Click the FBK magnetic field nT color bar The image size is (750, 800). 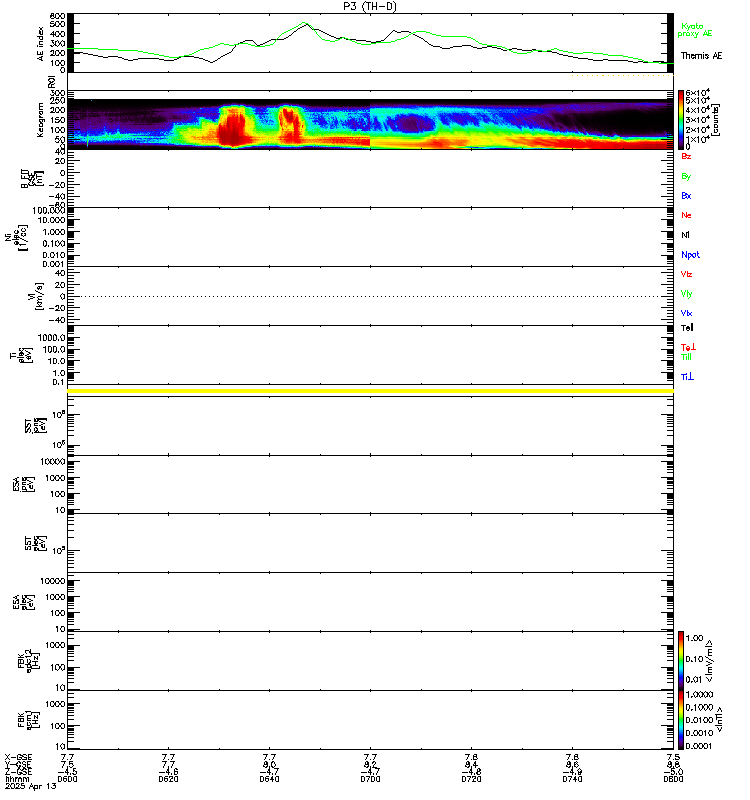tap(681, 719)
